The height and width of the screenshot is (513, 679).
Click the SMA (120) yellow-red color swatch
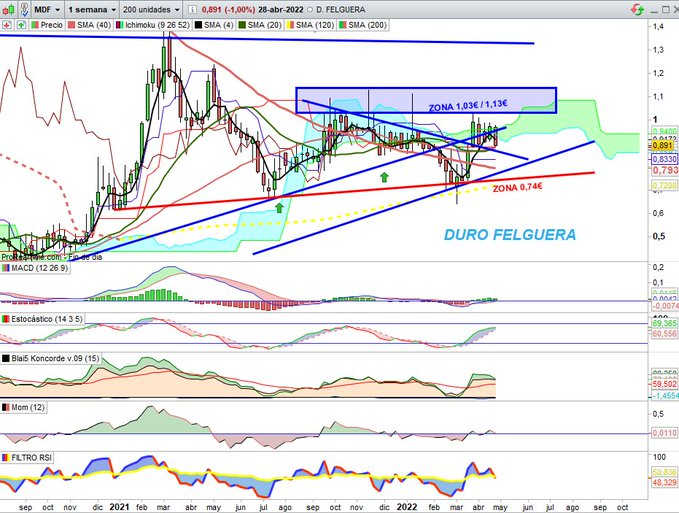click(291, 25)
